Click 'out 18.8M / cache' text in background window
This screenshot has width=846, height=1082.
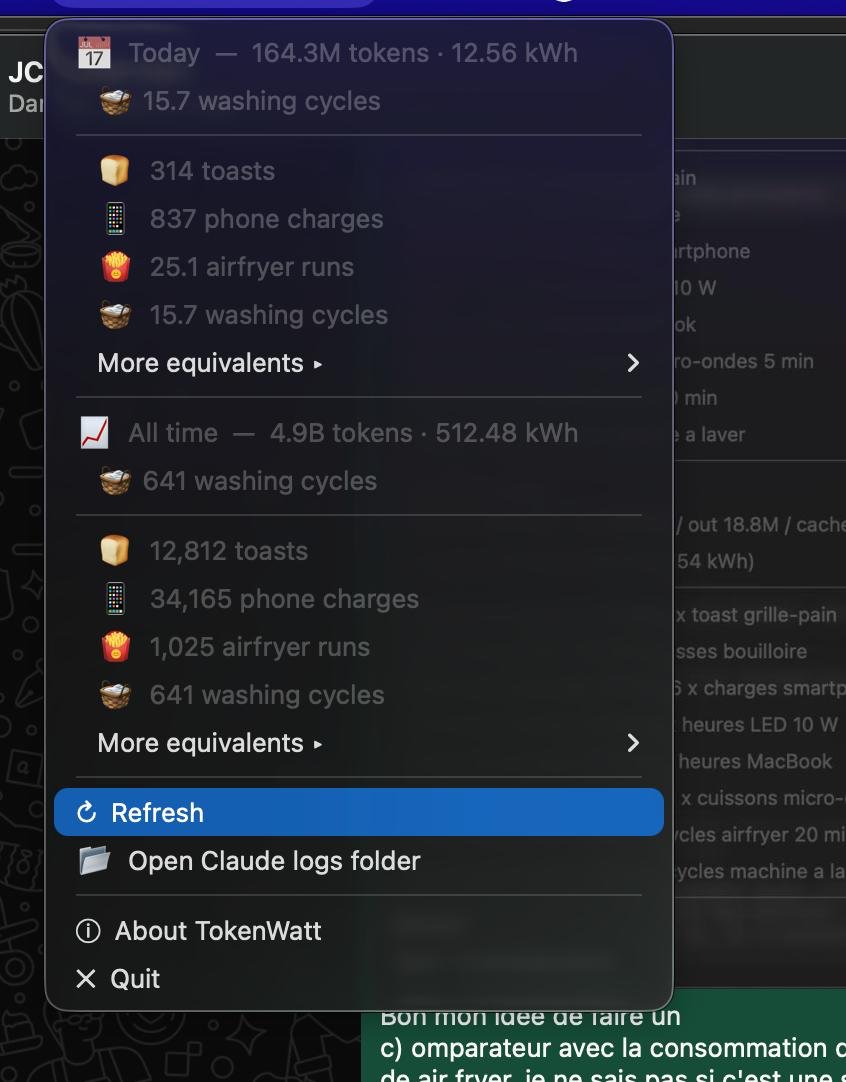click(767, 525)
